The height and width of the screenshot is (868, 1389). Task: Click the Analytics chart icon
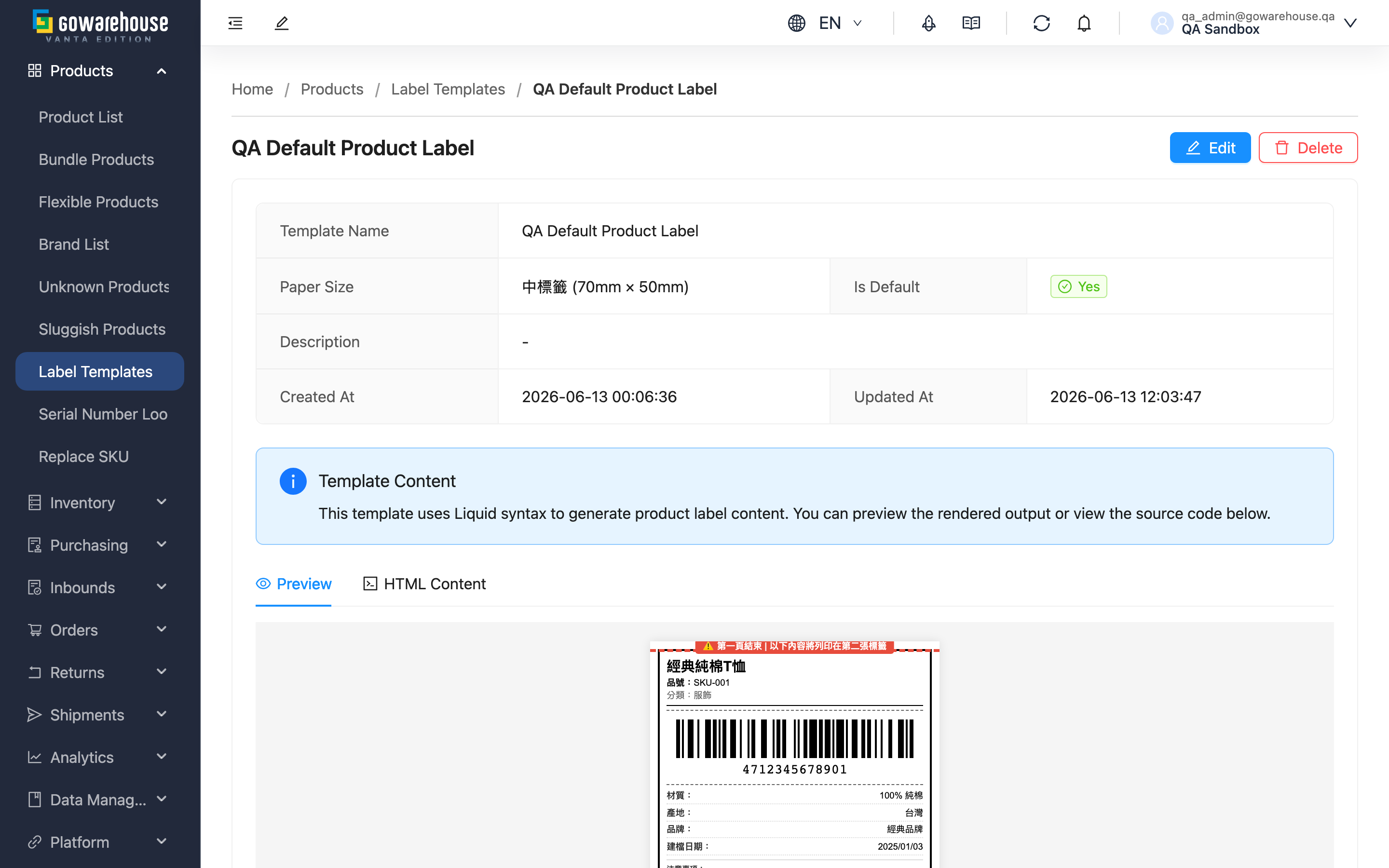[x=34, y=757]
